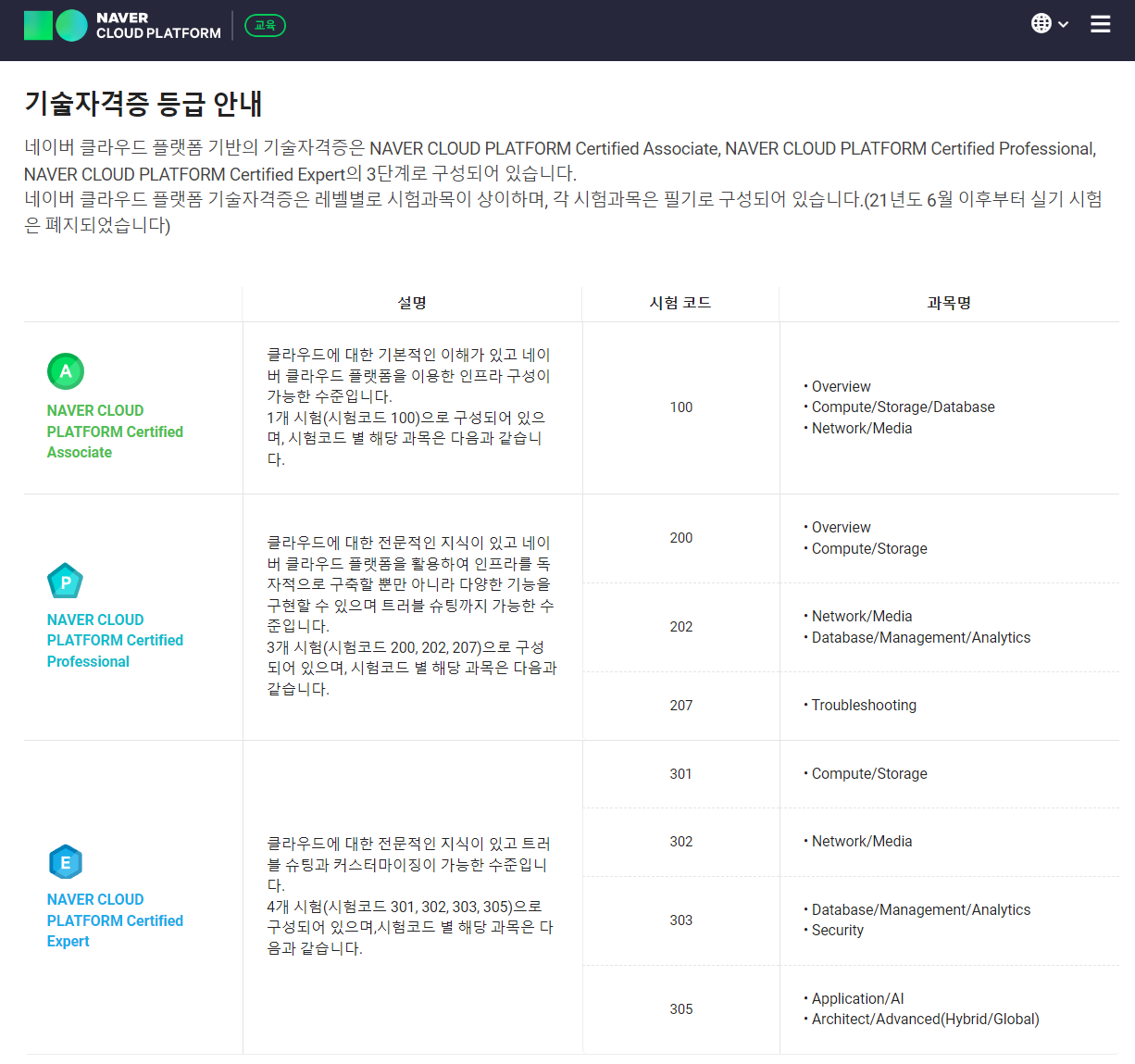Screen dimensions: 1135x1064
Task: Select exam code 100 cell
Action: (681, 407)
